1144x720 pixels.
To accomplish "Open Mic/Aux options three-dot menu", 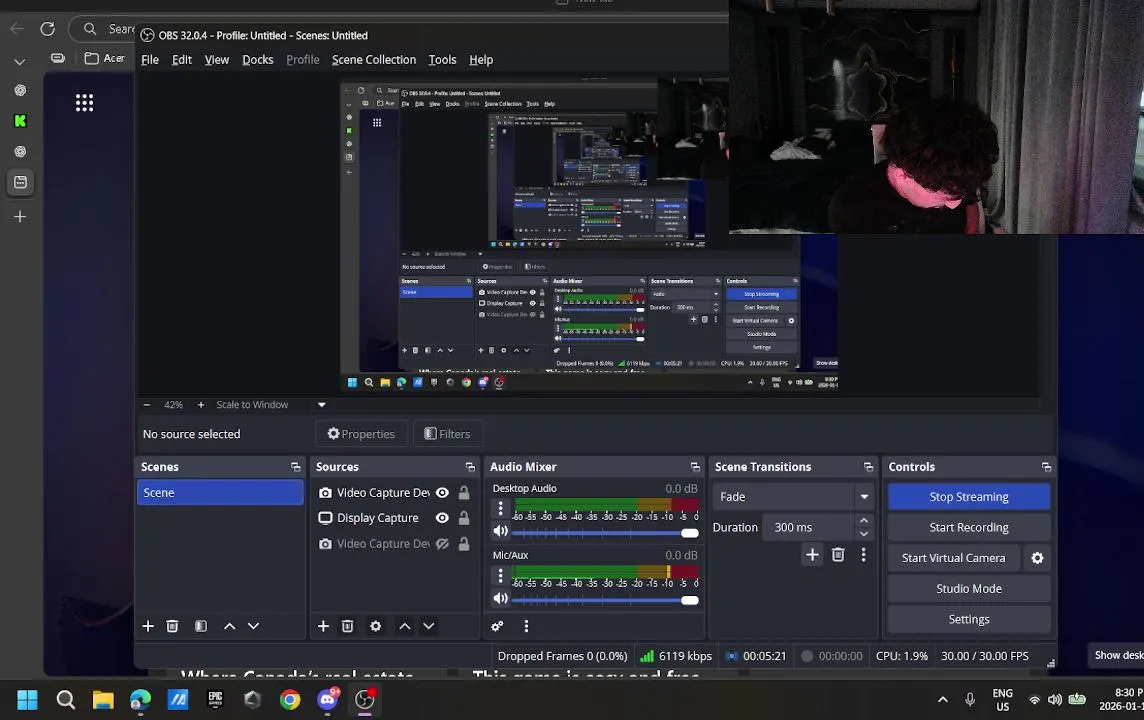I will [x=500, y=576].
